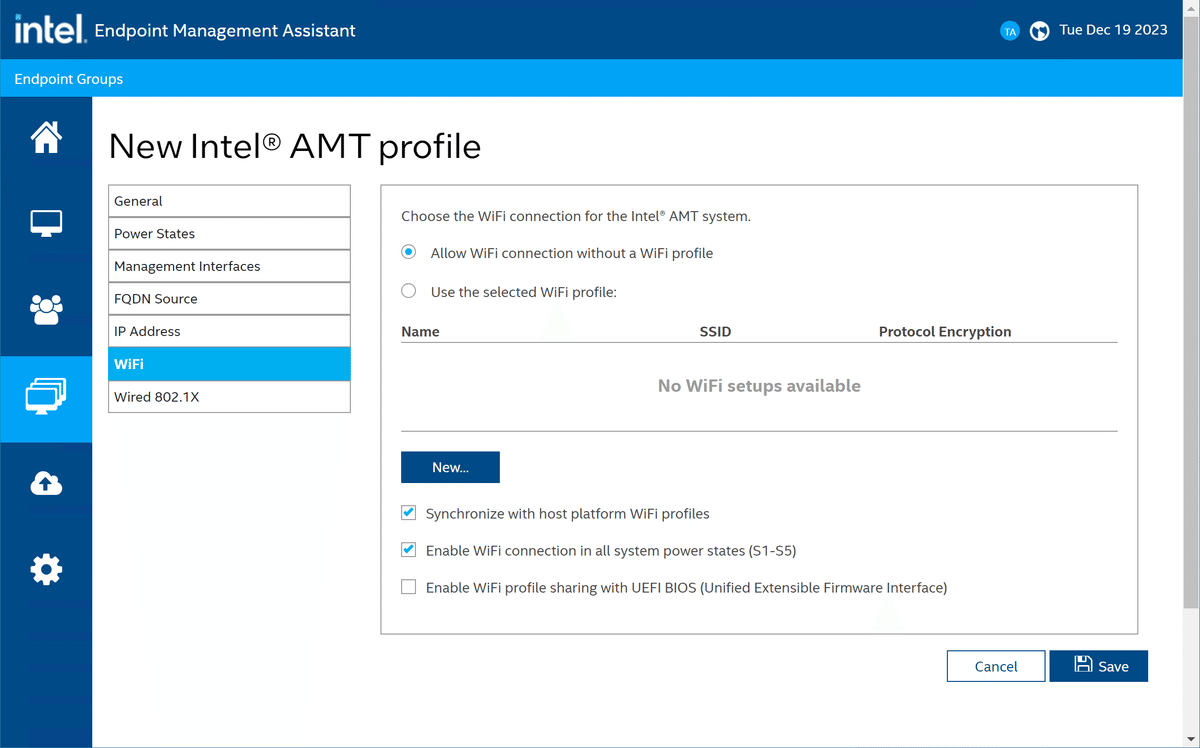1200x748 pixels.
Task: Click the Endpoint Groups breadcrumb
Action: [x=69, y=79]
